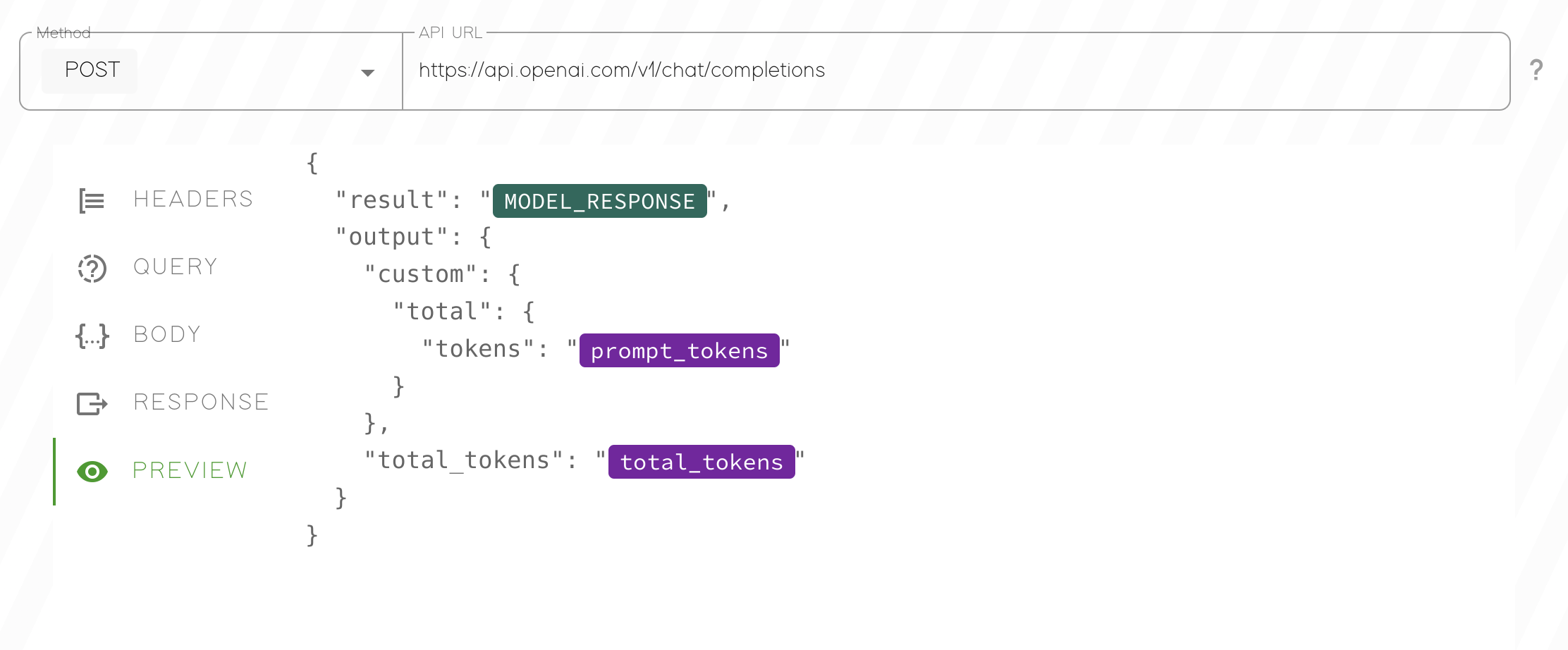1568x650 pixels.
Task: Click the Query question-mark circle icon
Action: pos(92,269)
